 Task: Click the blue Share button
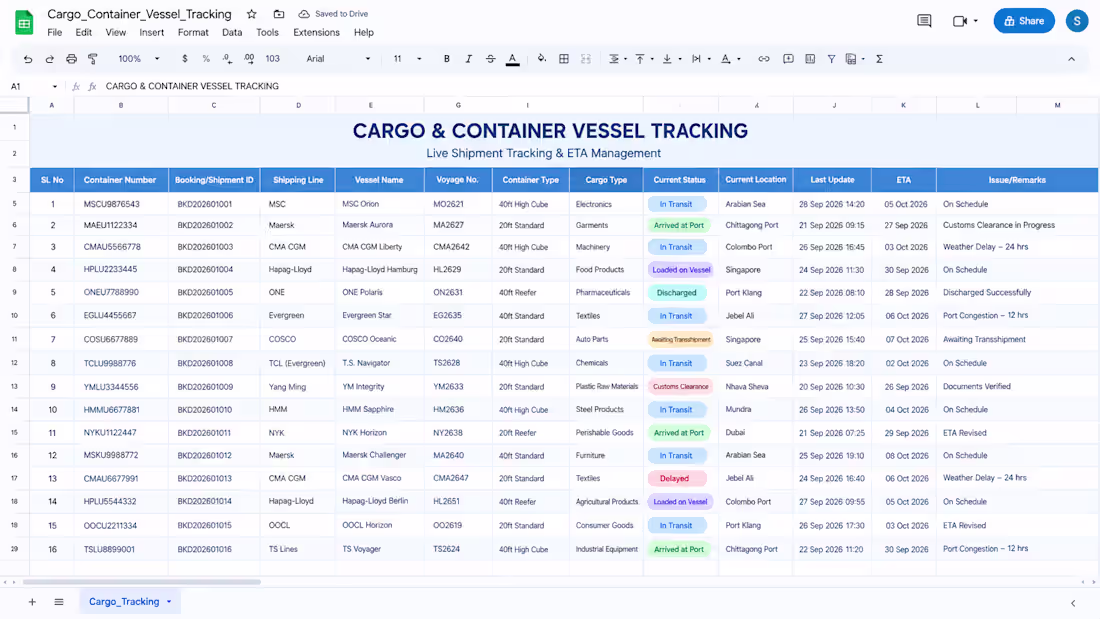(x=1024, y=21)
